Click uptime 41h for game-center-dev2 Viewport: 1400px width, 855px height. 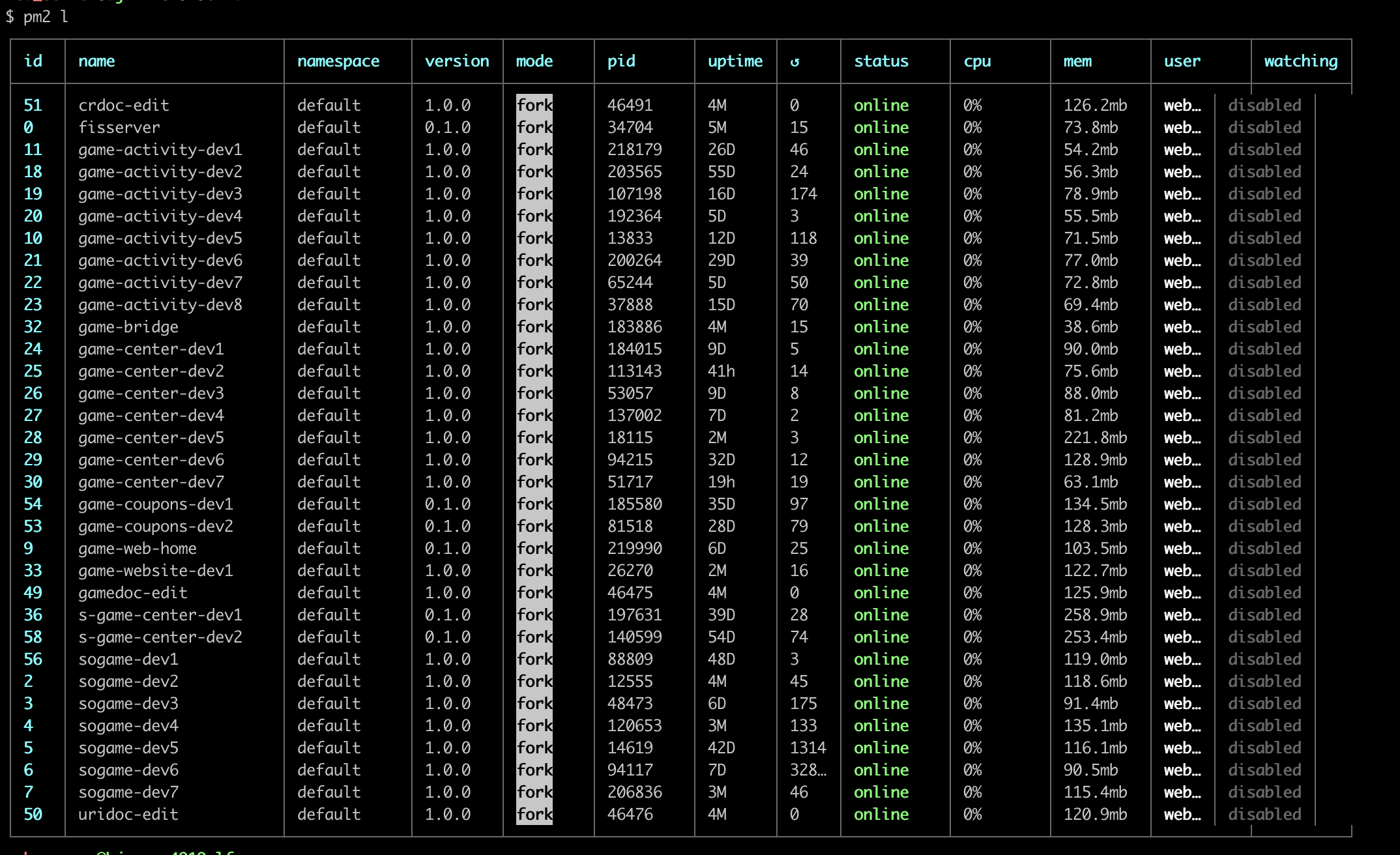click(x=721, y=371)
